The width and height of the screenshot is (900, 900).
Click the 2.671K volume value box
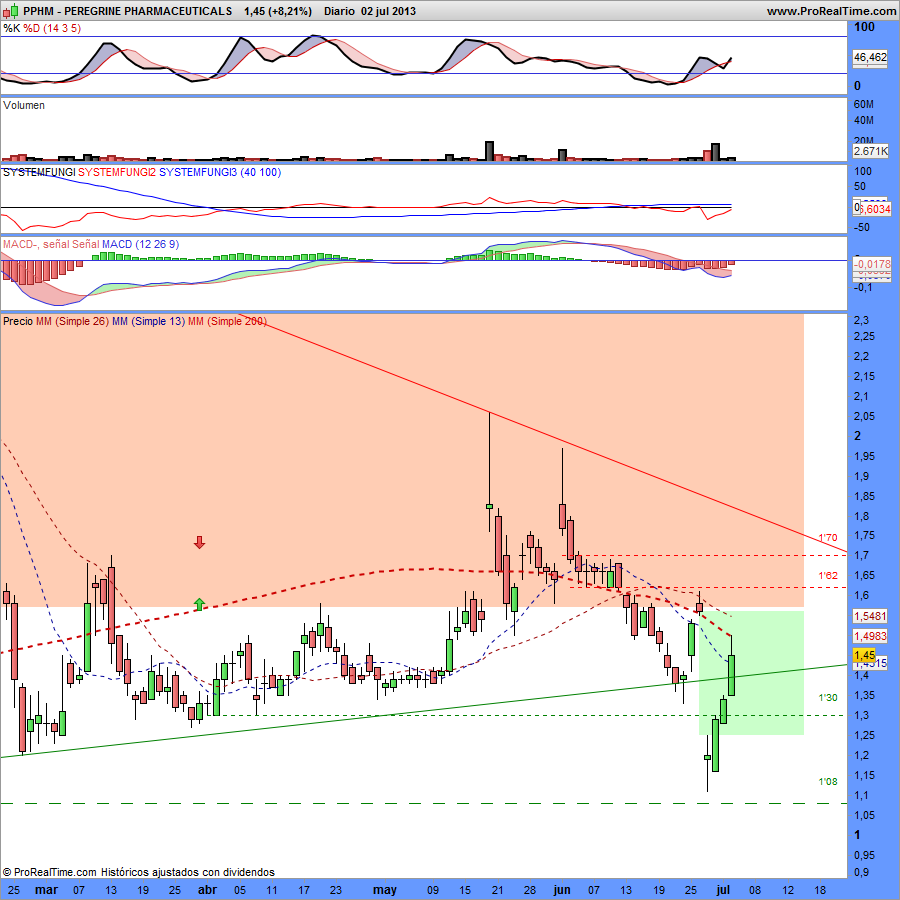coord(870,151)
